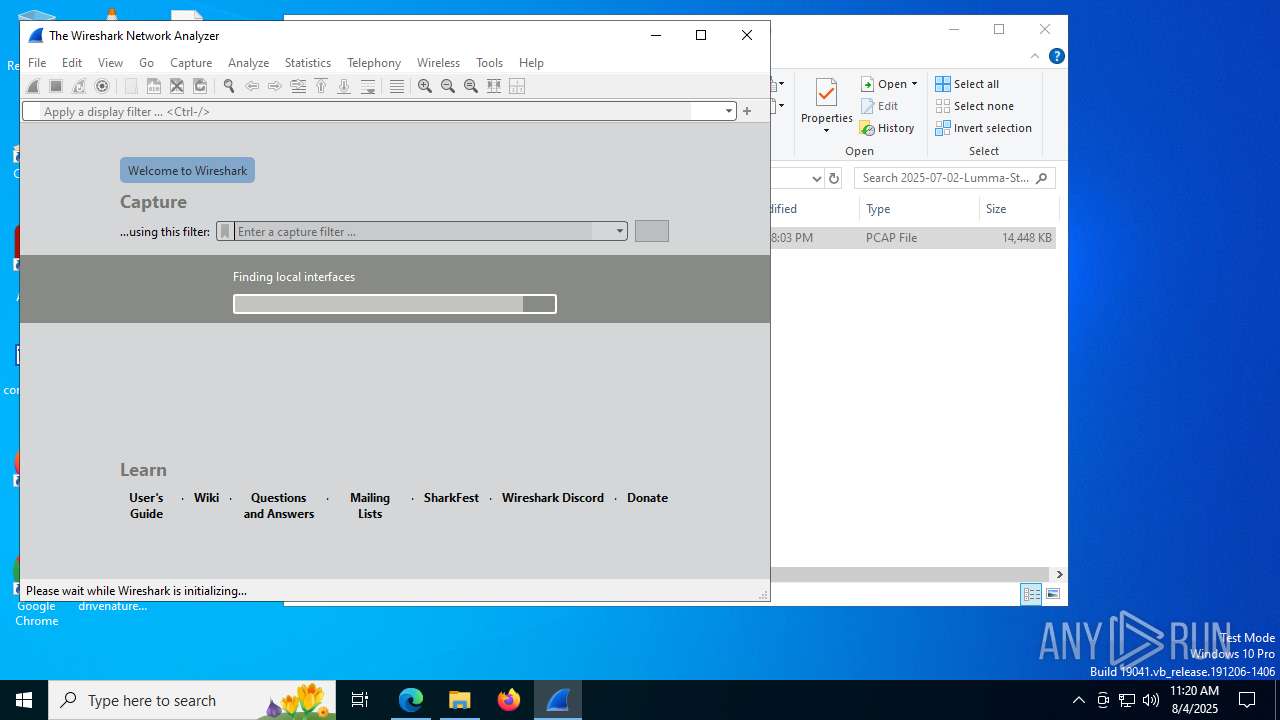
Task: Open the Analyze menu
Action: [248, 62]
